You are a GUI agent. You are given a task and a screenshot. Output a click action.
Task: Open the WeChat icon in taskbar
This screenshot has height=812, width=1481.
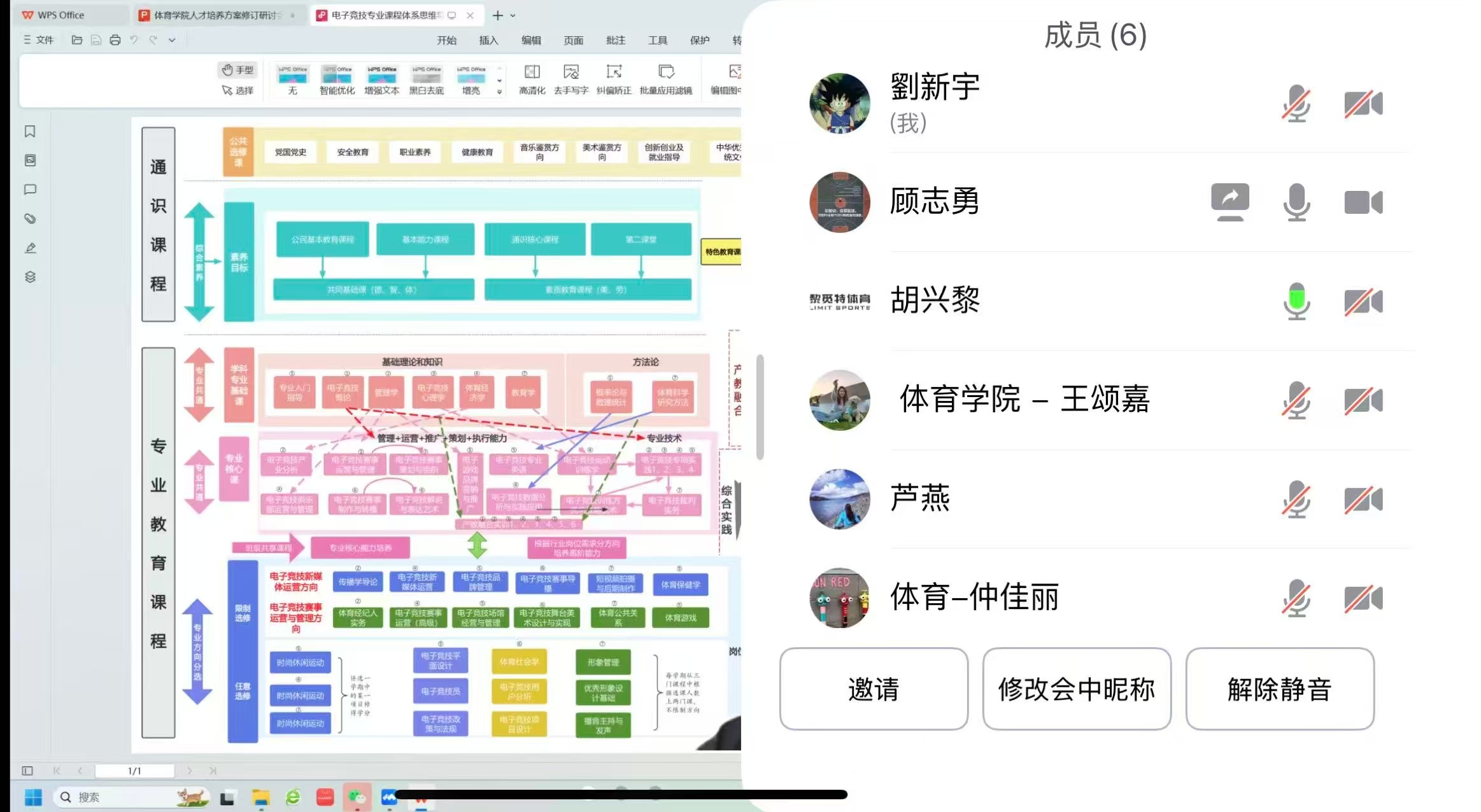point(357,797)
